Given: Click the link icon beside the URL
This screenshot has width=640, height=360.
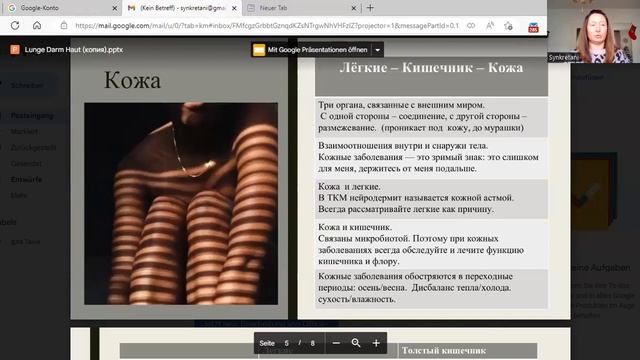Looking at the screenshot, I should point(471,25).
